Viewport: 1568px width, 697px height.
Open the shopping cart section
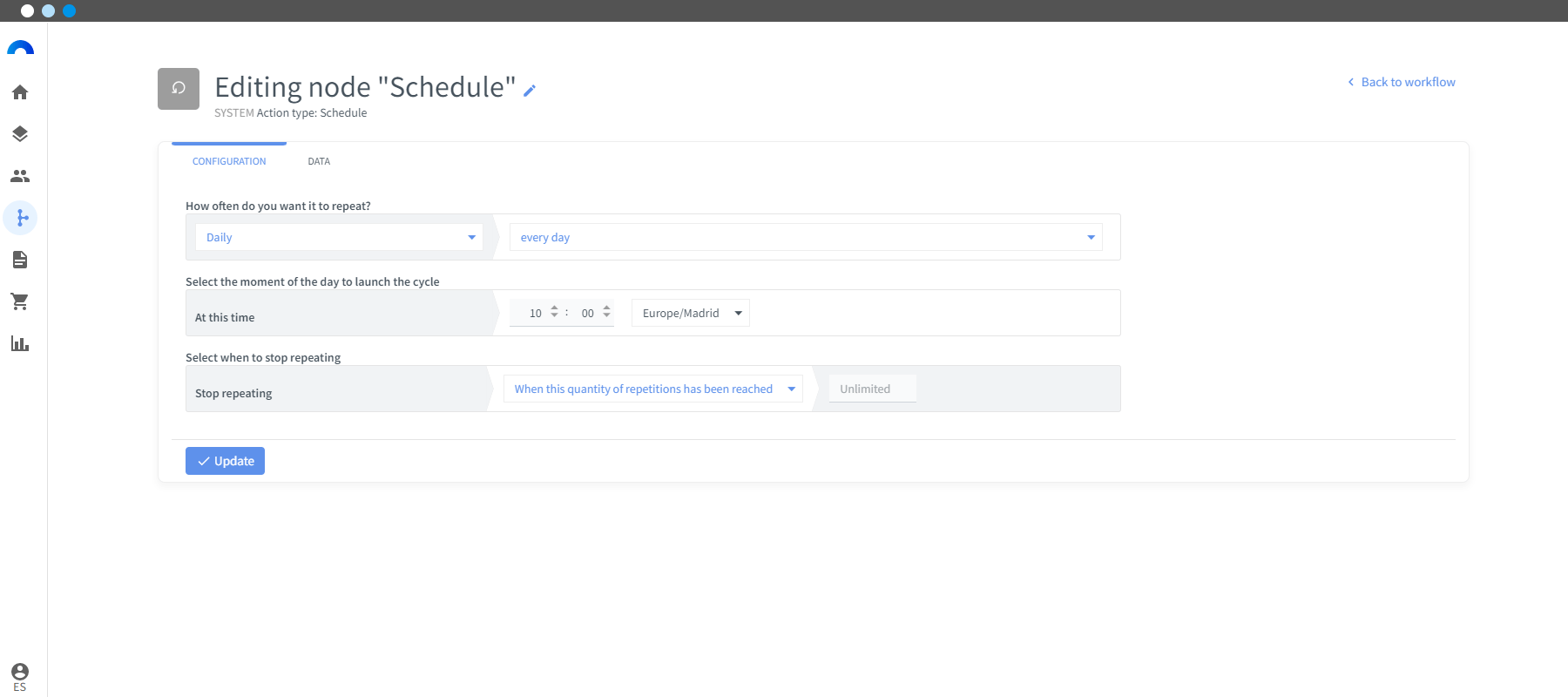pyautogui.click(x=20, y=301)
